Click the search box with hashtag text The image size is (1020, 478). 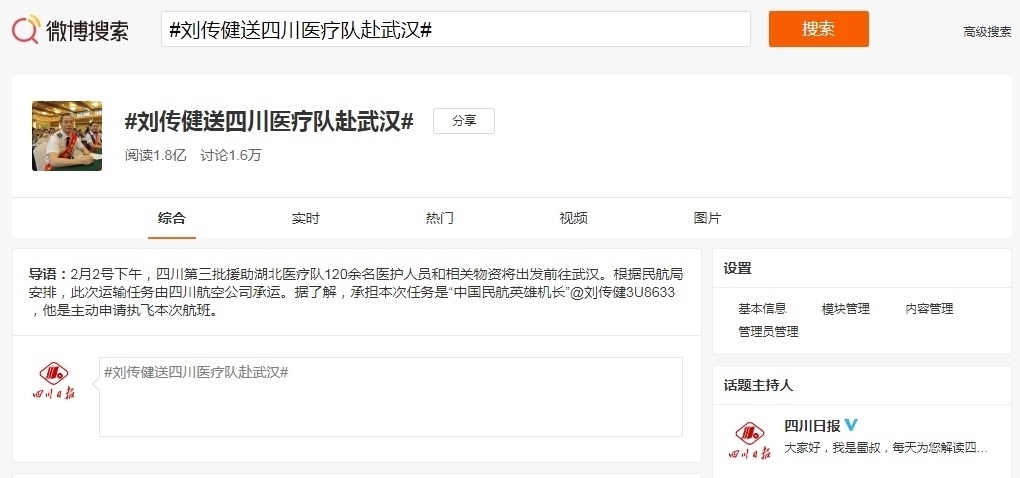455,30
